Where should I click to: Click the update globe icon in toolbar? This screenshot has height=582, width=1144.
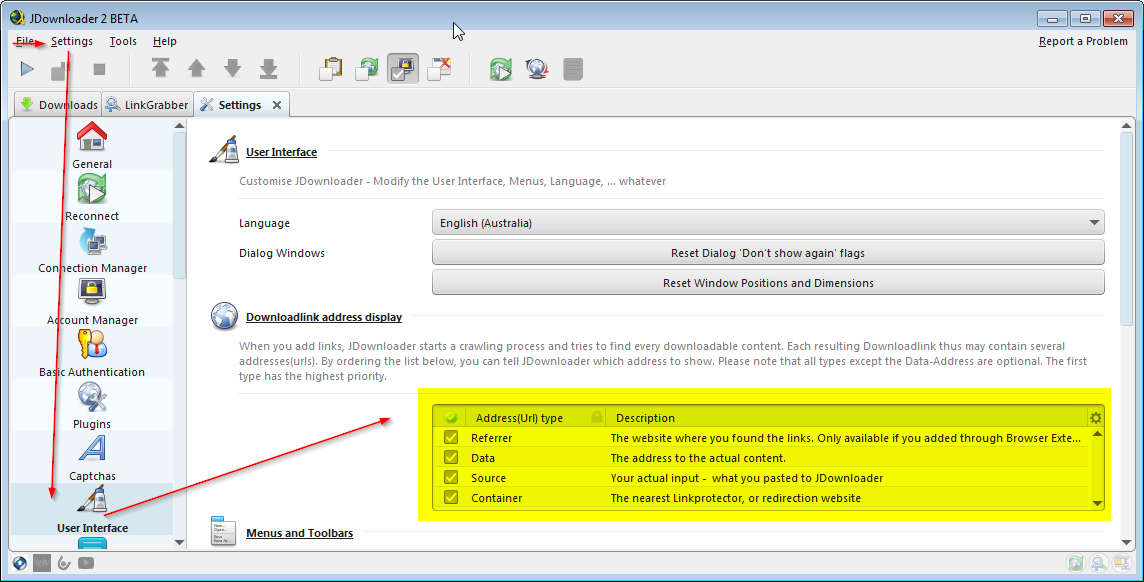(537, 69)
